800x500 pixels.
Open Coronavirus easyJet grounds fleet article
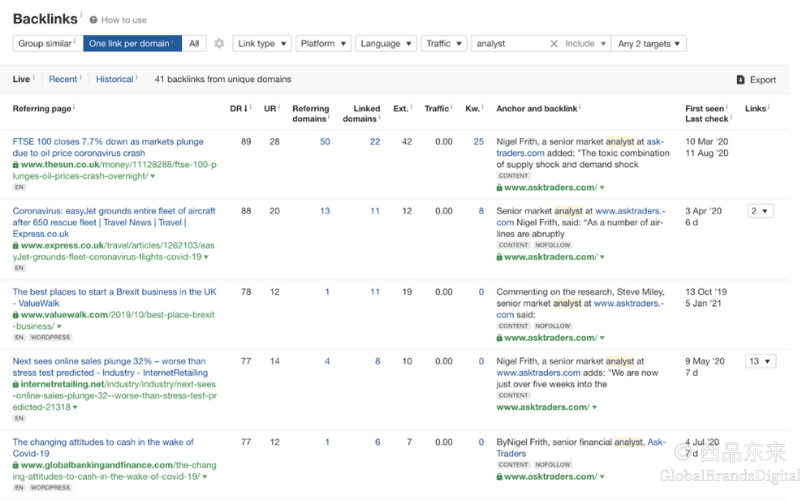click(x=114, y=222)
